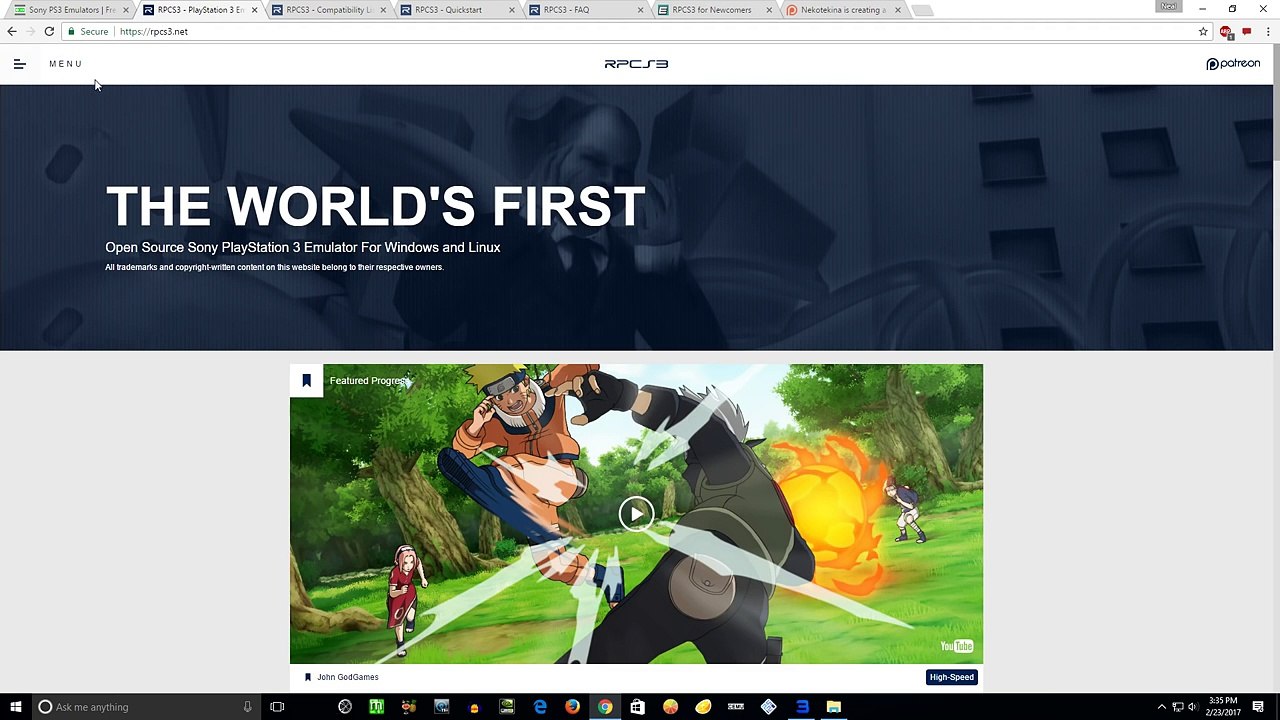Open the Windows Store from the taskbar
Image resolution: width=1280 pixels, height=720 pixels.
637,707
